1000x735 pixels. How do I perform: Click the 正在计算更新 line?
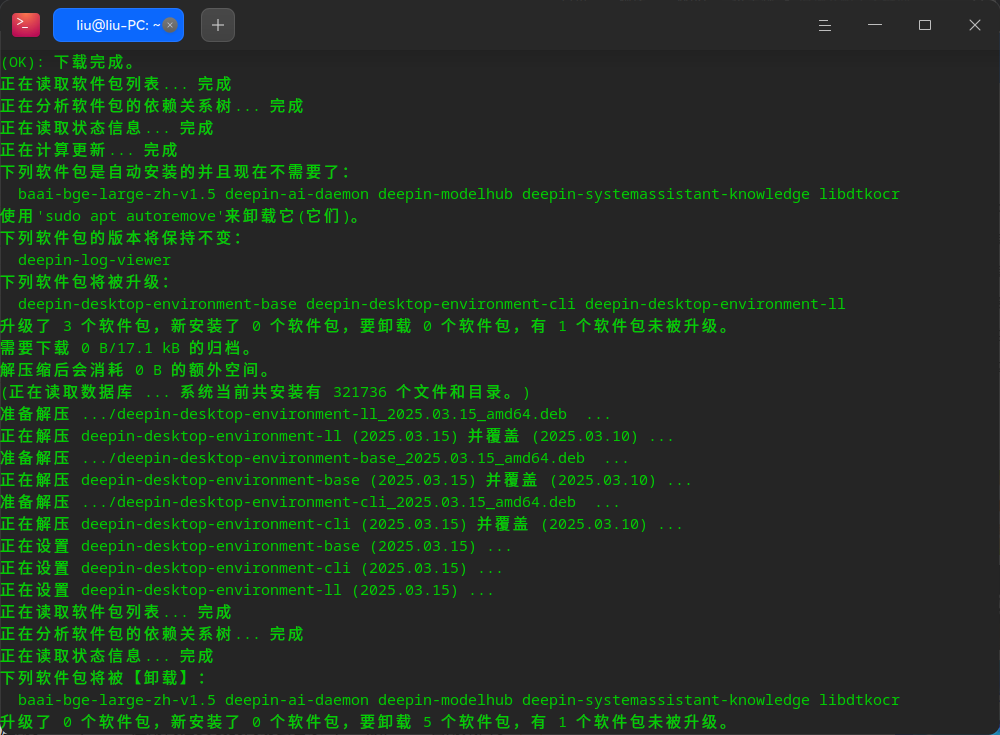click(x=89, y=151)
